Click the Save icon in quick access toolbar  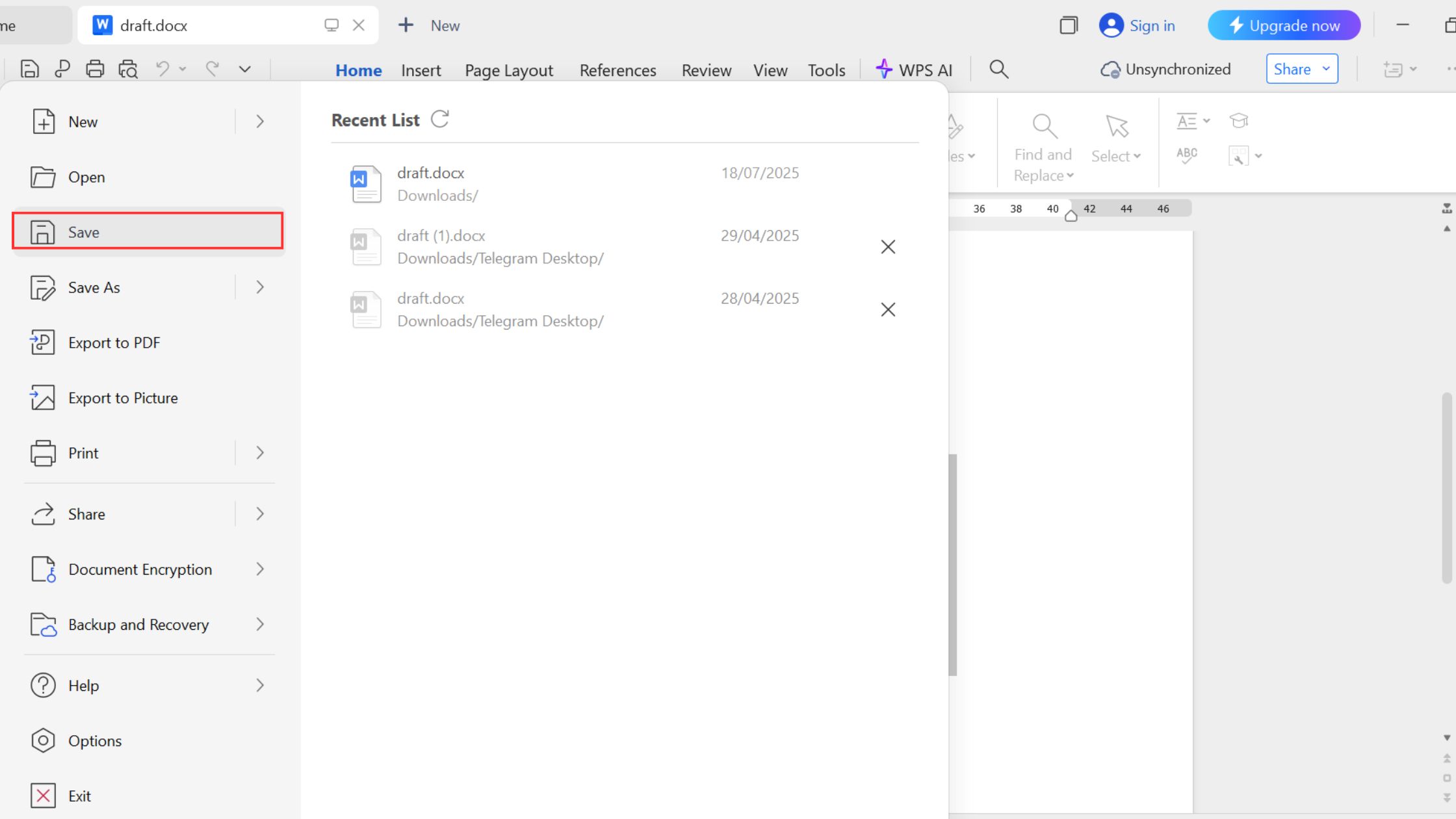(x=30, y=69)
